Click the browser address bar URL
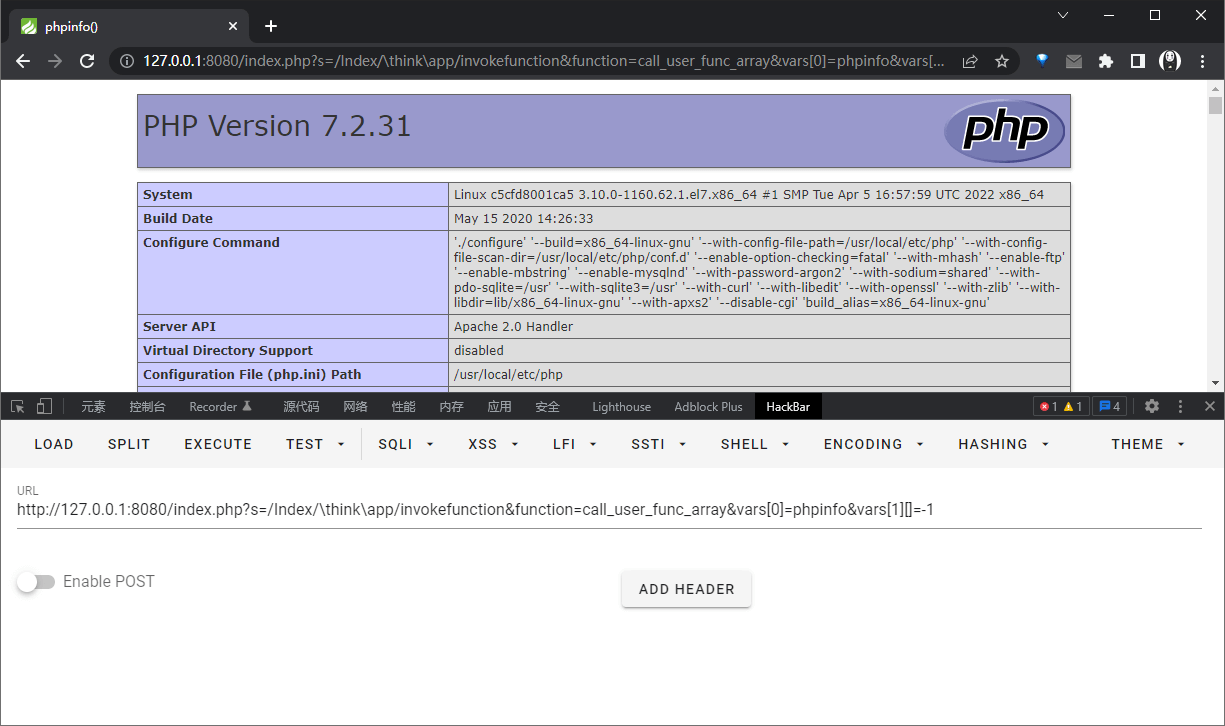 tap(543, 61)
